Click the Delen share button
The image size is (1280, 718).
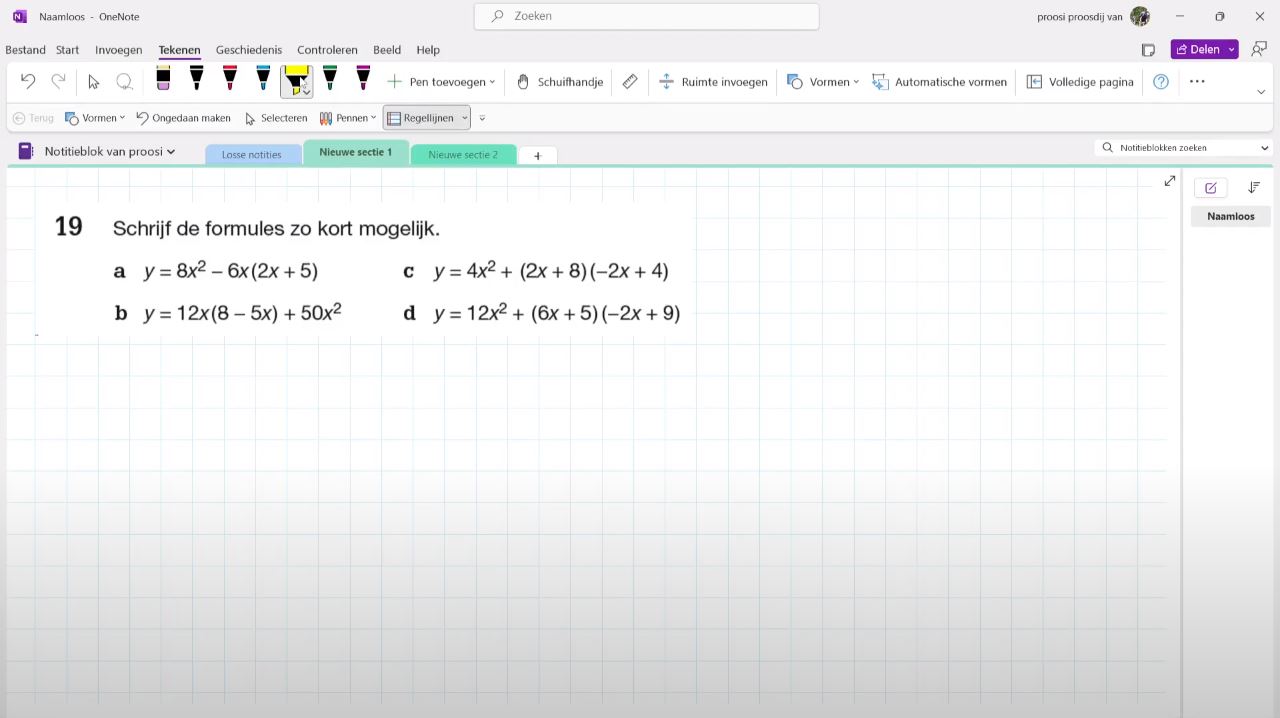tap(1196, 49)
